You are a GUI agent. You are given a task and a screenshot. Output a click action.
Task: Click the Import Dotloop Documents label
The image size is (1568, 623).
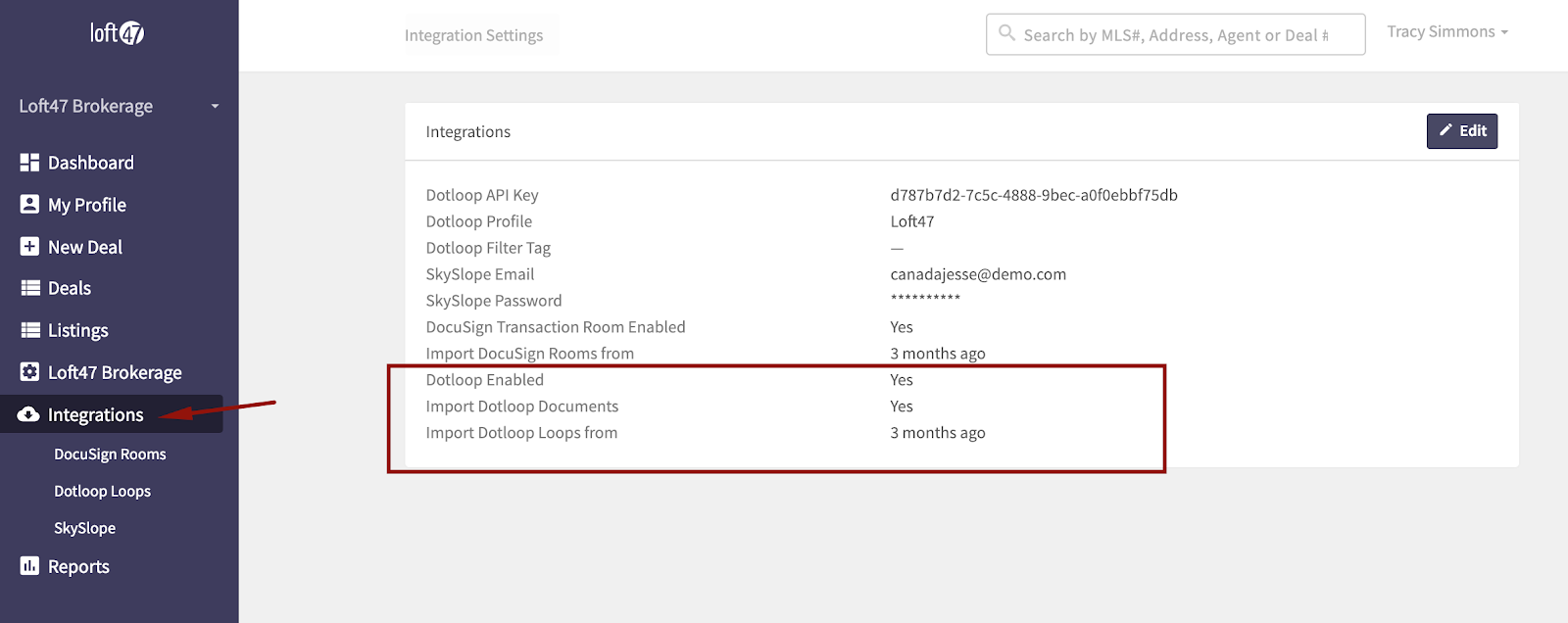pyautogui.click(x=522, y=407)
